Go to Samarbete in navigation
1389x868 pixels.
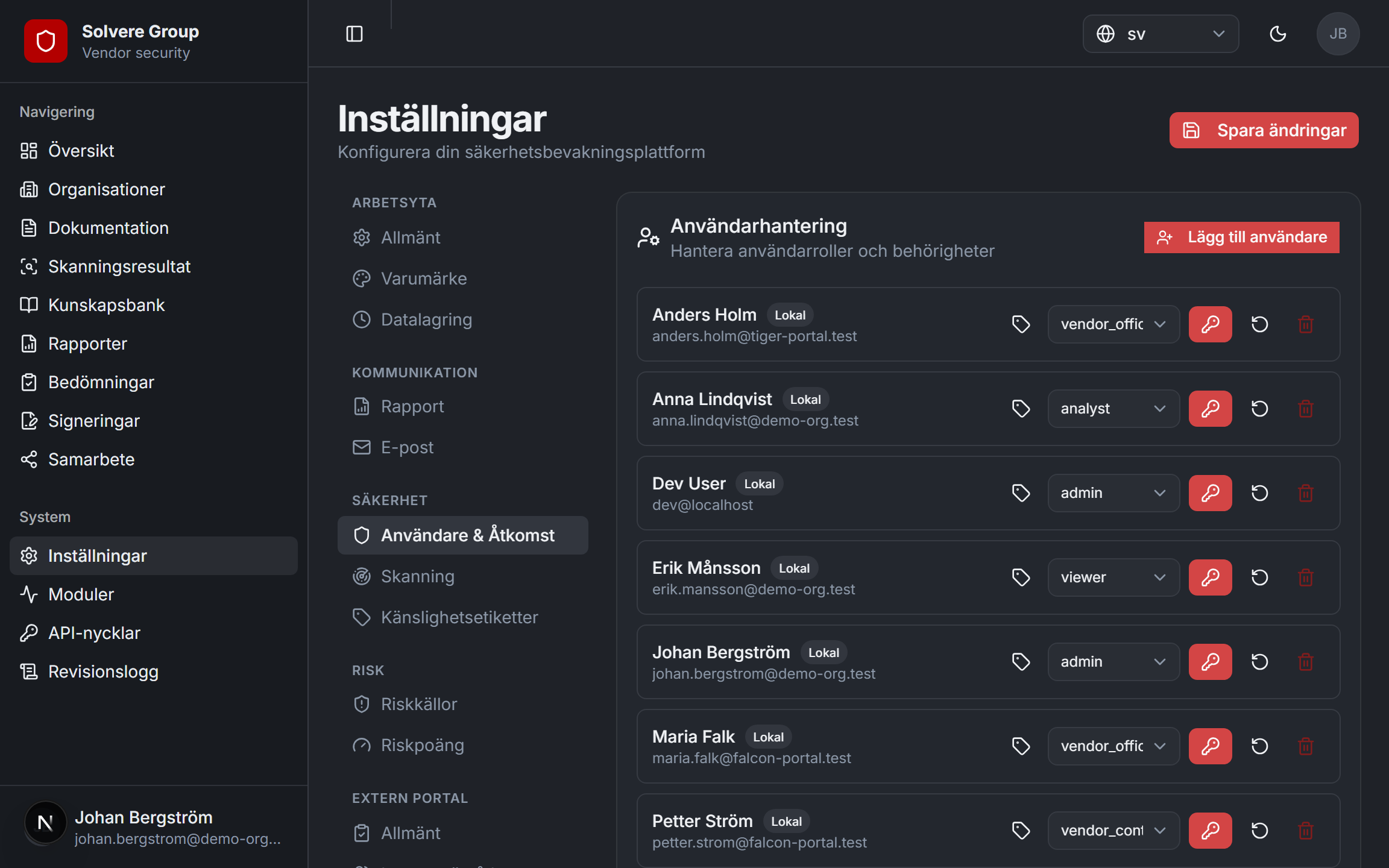pos(154,459)
